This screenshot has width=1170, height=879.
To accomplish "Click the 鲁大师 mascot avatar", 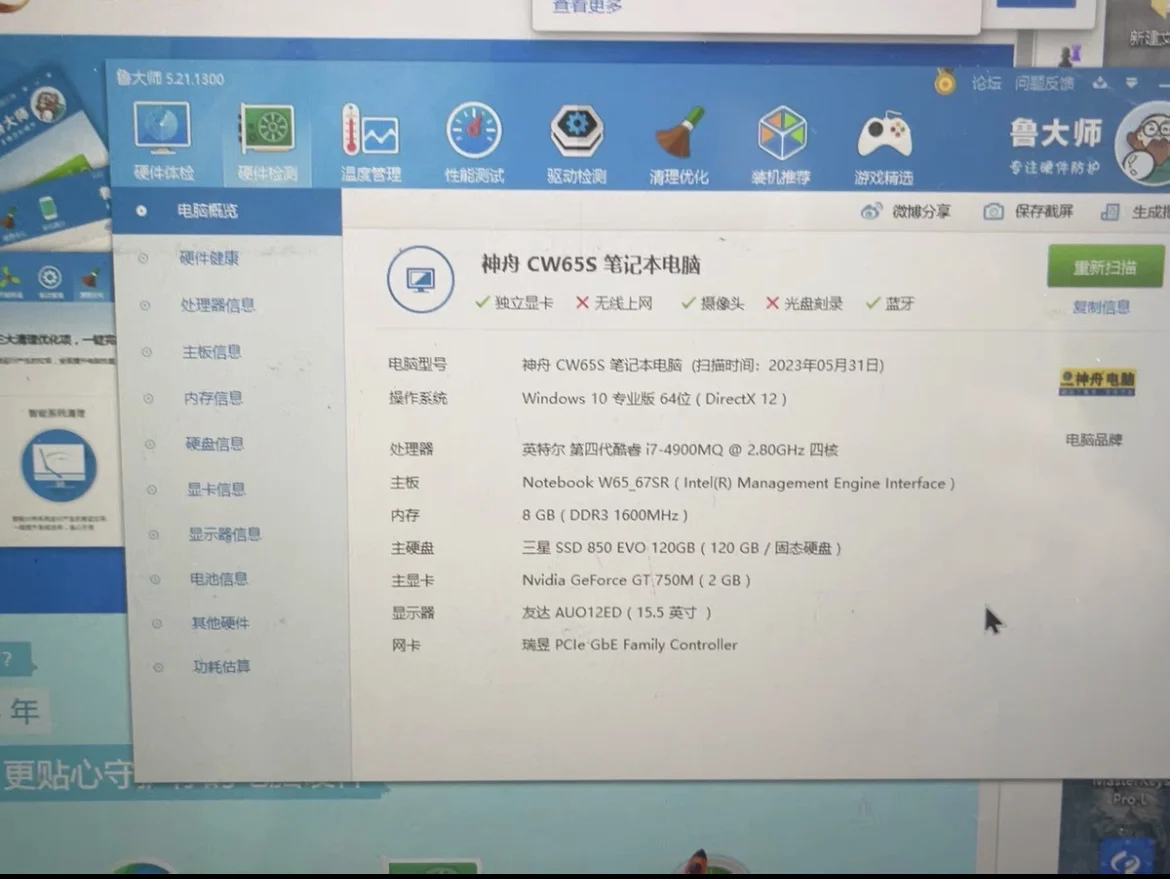I will click(1144, 146).
